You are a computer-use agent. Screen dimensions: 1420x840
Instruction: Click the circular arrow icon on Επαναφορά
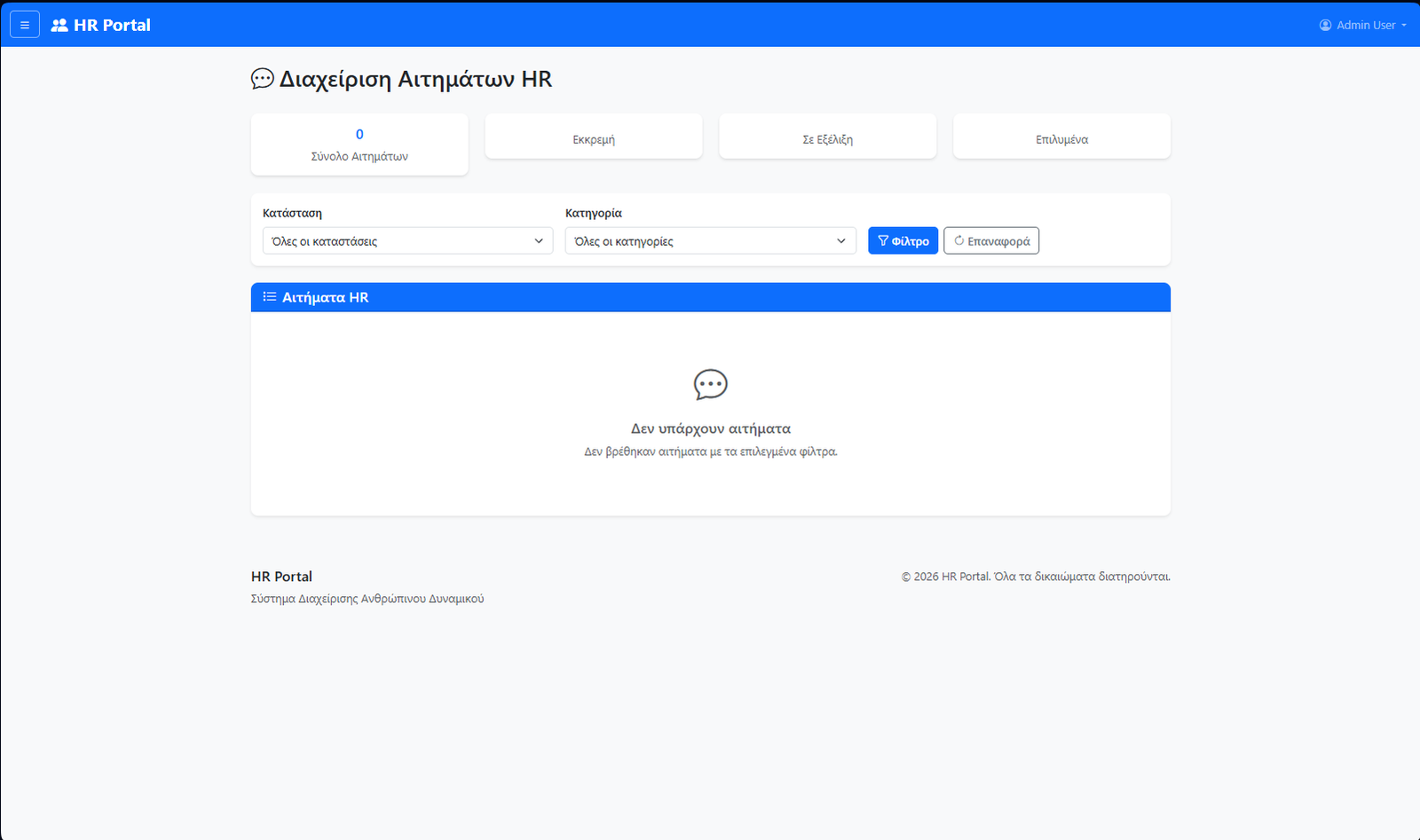click(958, 240)
